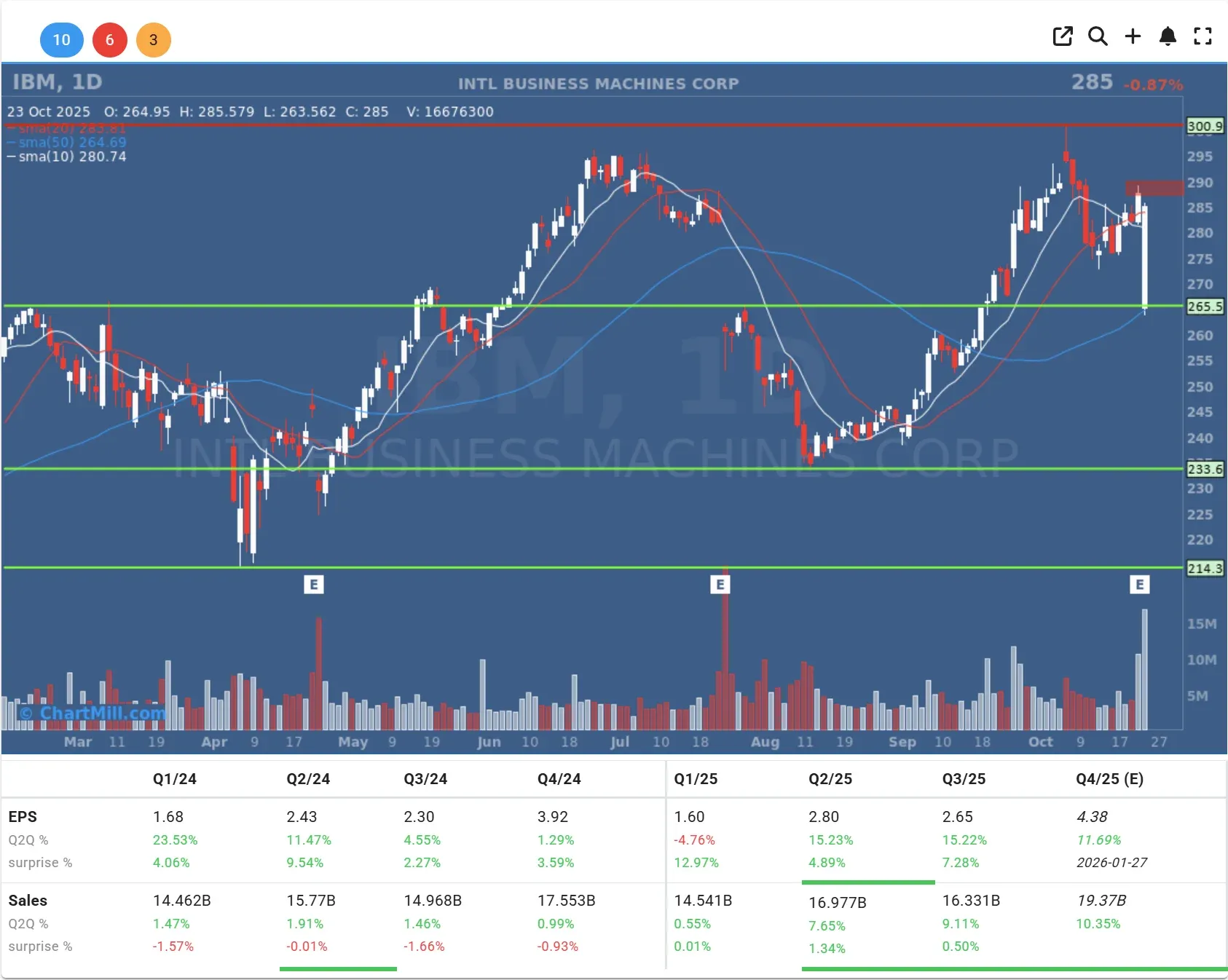
Task: Click the 300.9 resistance price label
Action: (x=1205, y=126)
